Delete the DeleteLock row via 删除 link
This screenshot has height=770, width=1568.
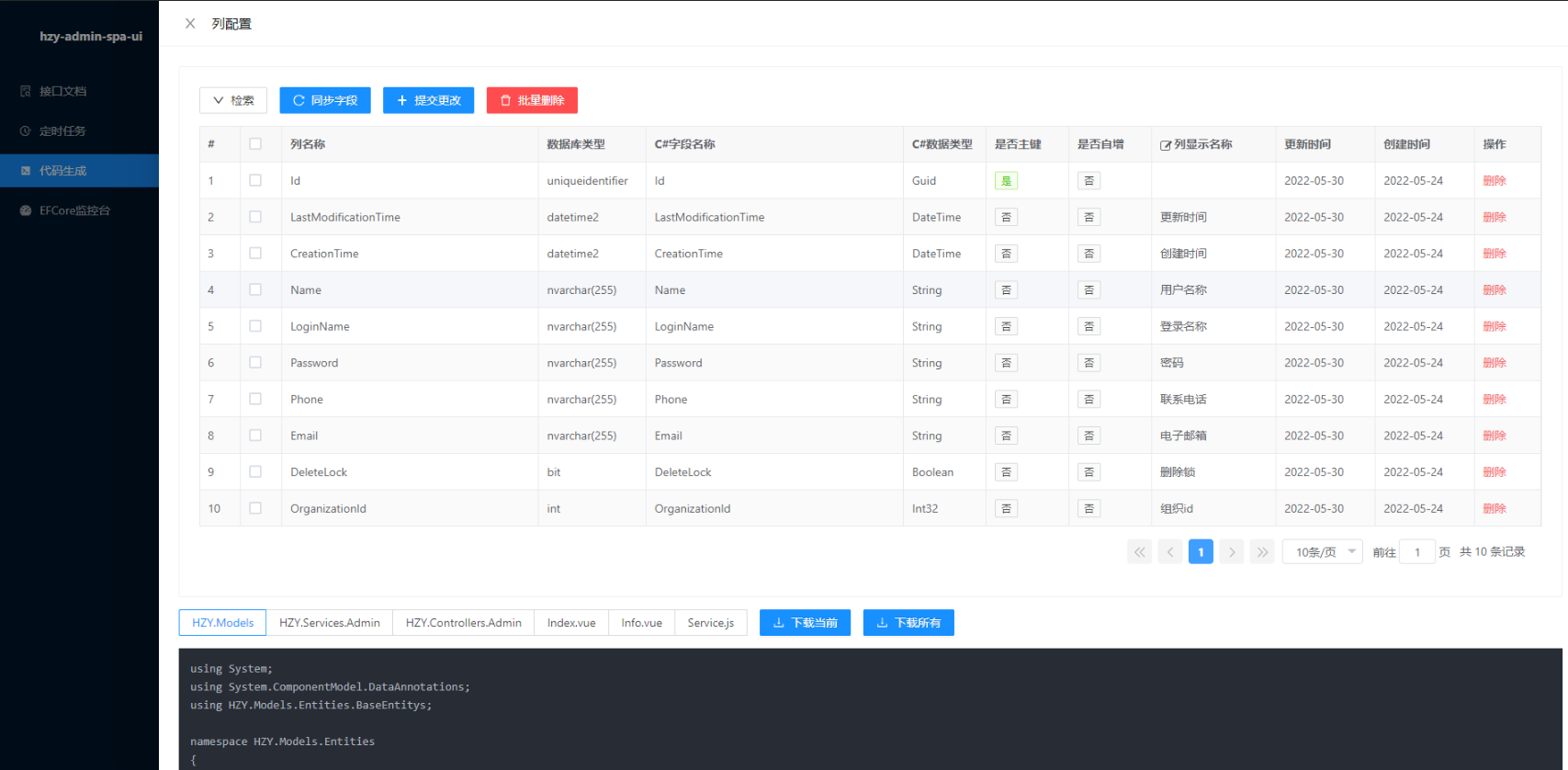pyautogui.click(x=1495, y=472)
